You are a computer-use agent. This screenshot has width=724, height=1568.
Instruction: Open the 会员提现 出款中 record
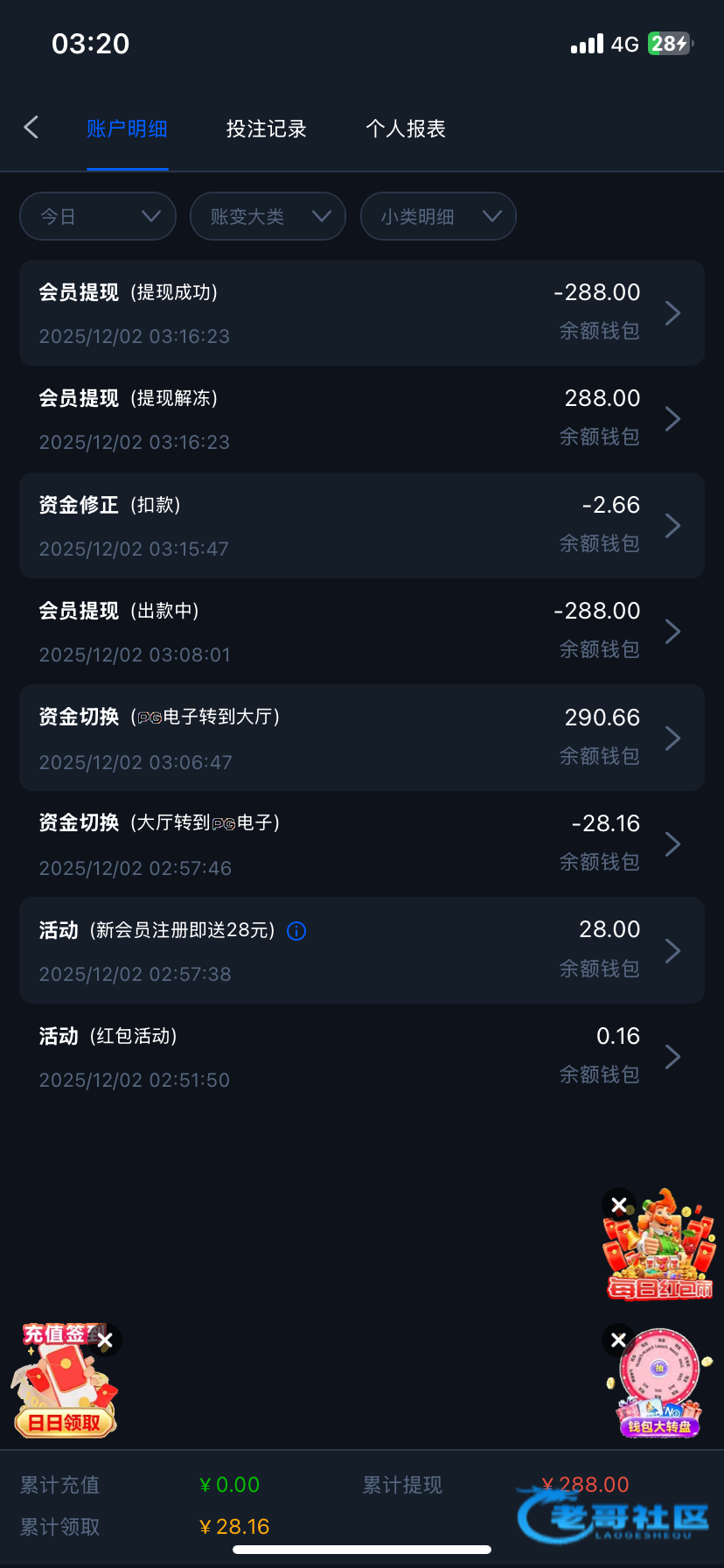(x=361, y=632)
